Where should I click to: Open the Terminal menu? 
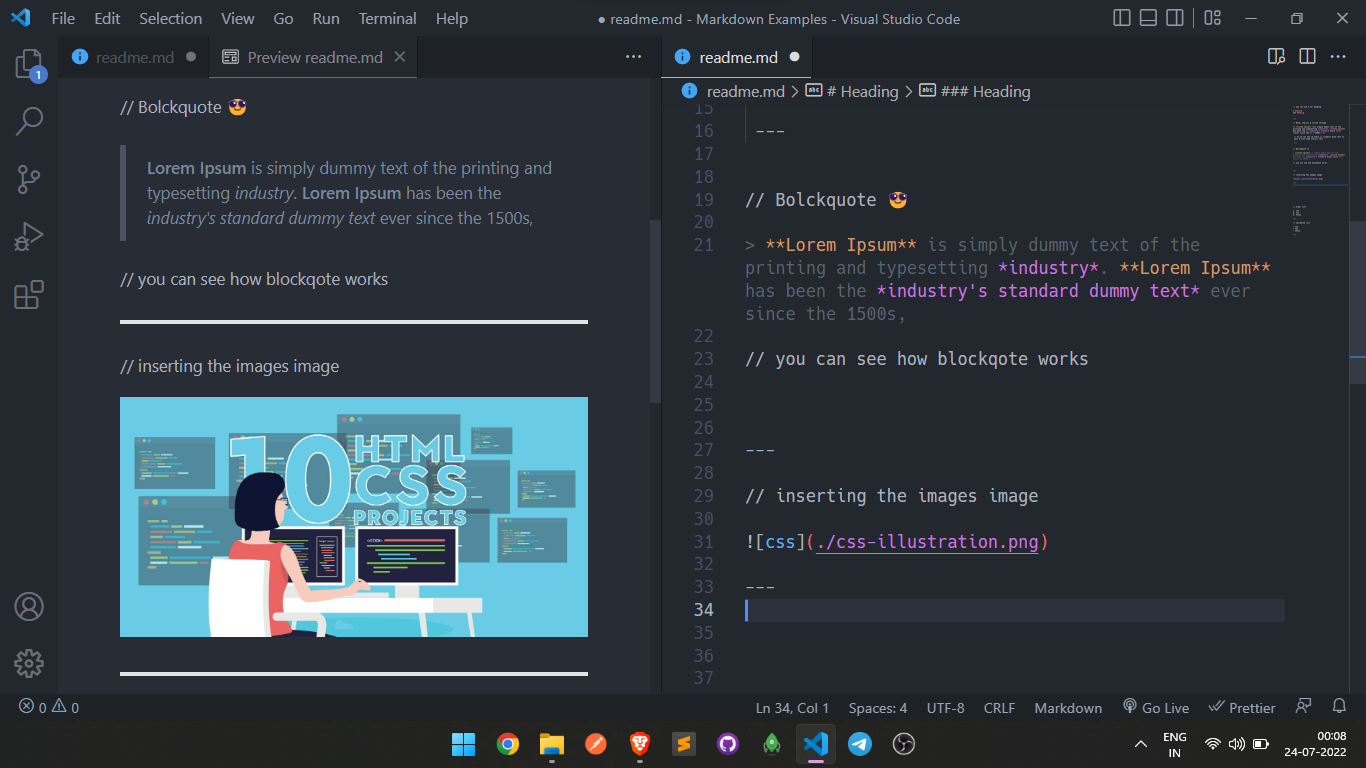(388, 18)
